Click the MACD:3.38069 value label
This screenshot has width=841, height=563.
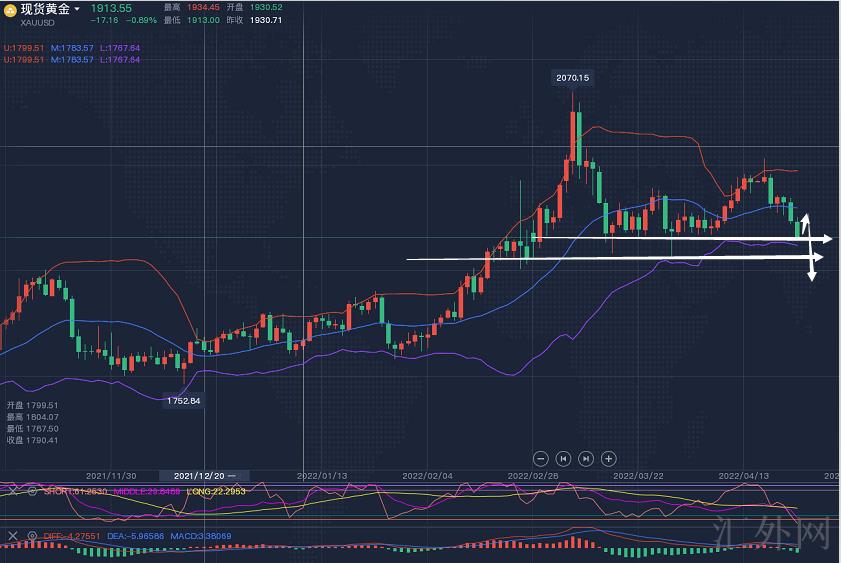coord(201,536)
